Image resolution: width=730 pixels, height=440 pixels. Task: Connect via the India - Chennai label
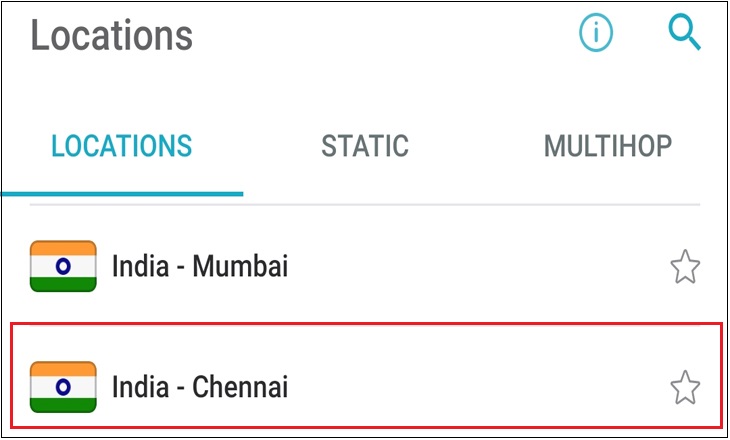tap(200, 387)
